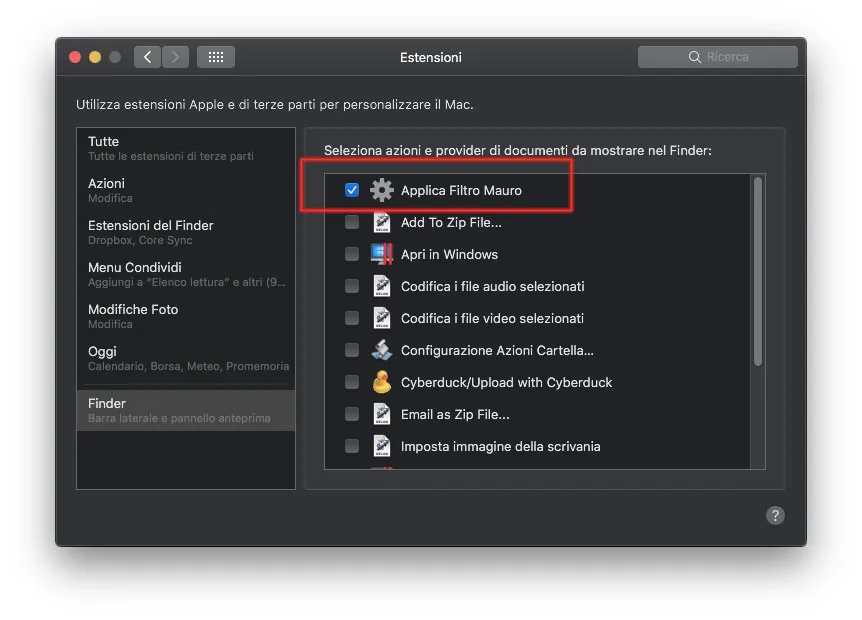
Task: Click the Configurazione Azioni Cartella icon
Action: 383,350
